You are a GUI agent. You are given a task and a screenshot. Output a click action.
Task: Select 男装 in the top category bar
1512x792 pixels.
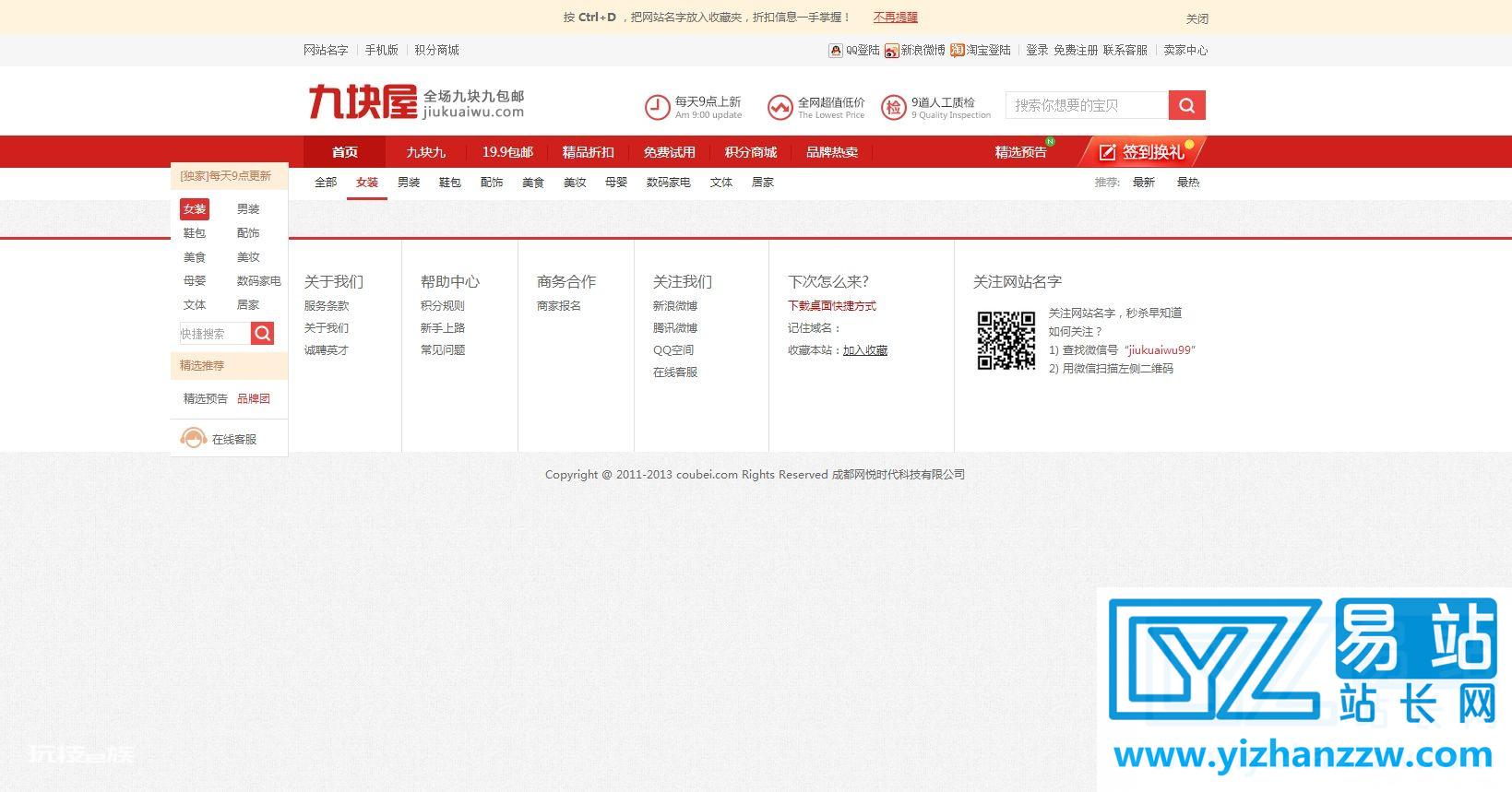(x=409, y=183)
